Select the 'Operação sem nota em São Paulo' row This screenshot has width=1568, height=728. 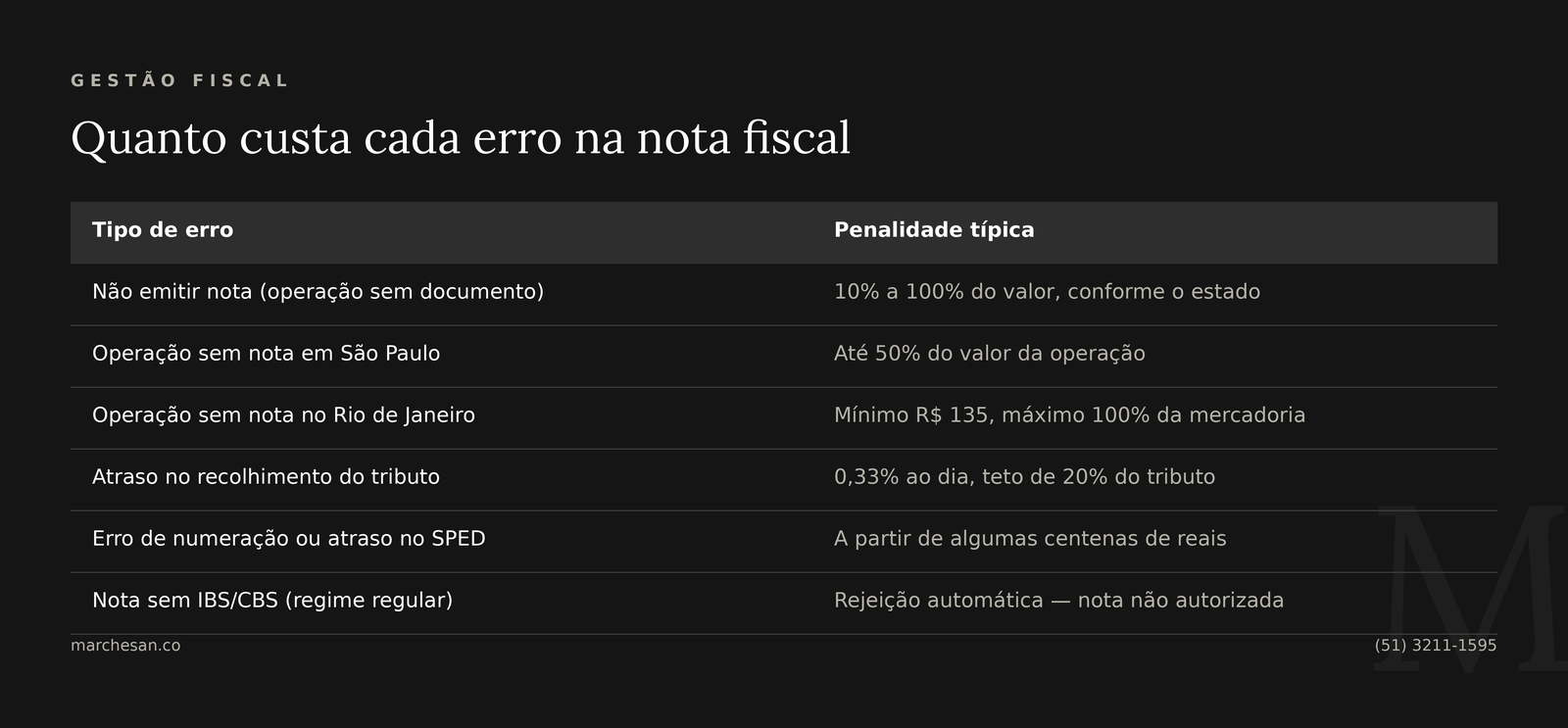tap(784, 356)
